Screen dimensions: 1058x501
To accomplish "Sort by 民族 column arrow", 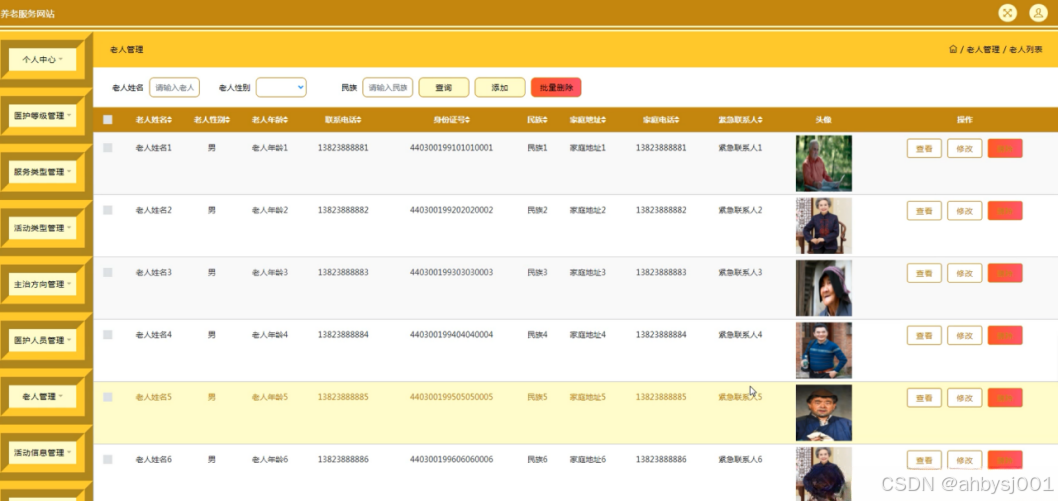I will pos(545,120).
